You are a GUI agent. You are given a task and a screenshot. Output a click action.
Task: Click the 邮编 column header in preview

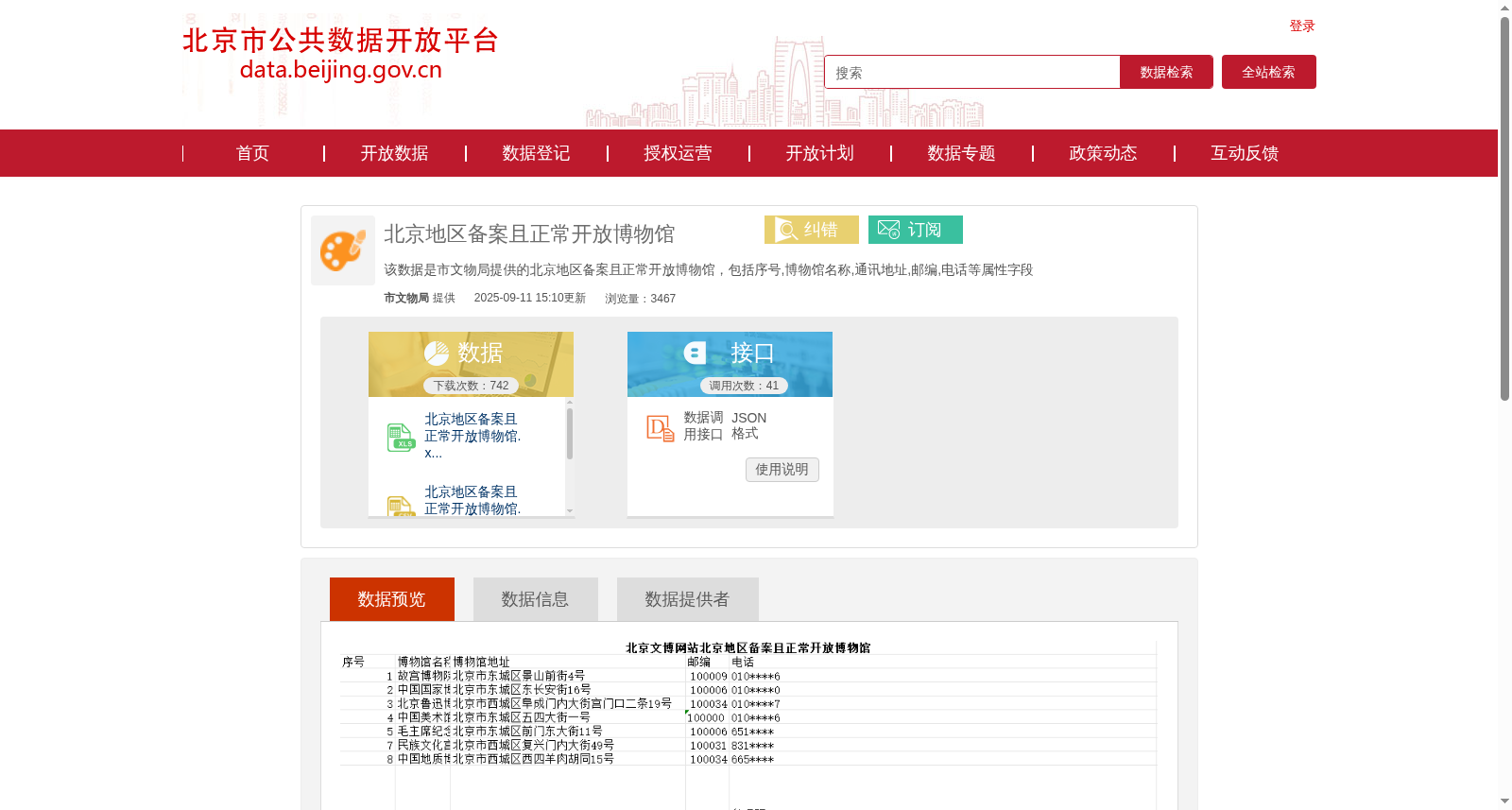pos(699,662)
